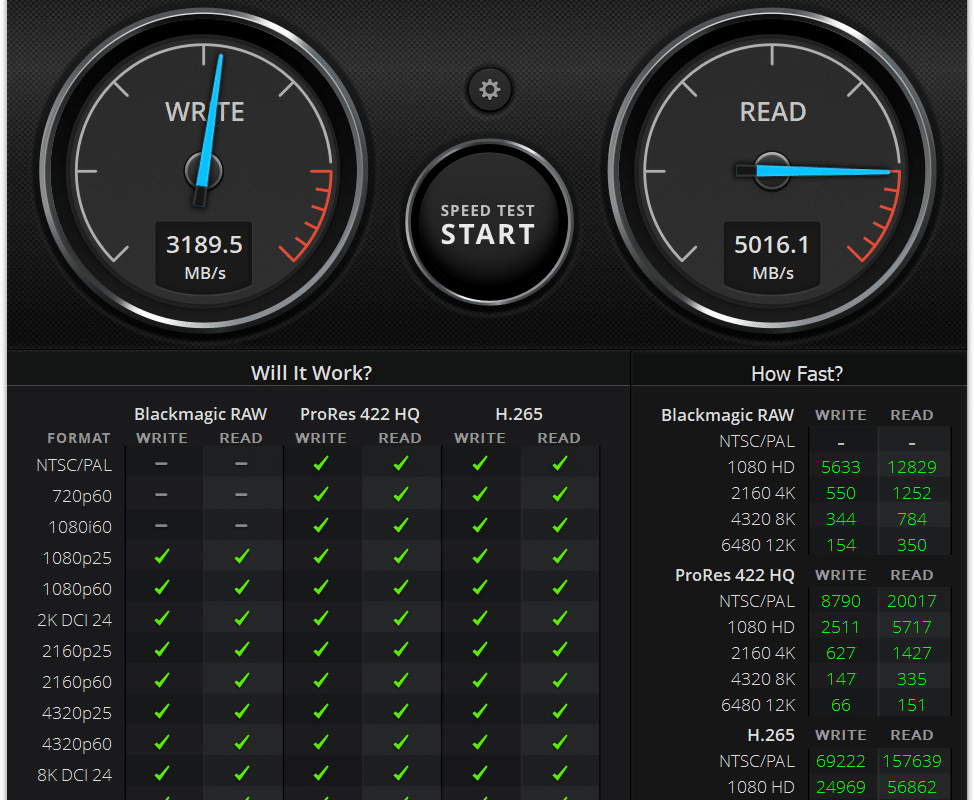Select the 1080i60 format row label
Screen dimensions: 974x800
[x=80, y=527]
